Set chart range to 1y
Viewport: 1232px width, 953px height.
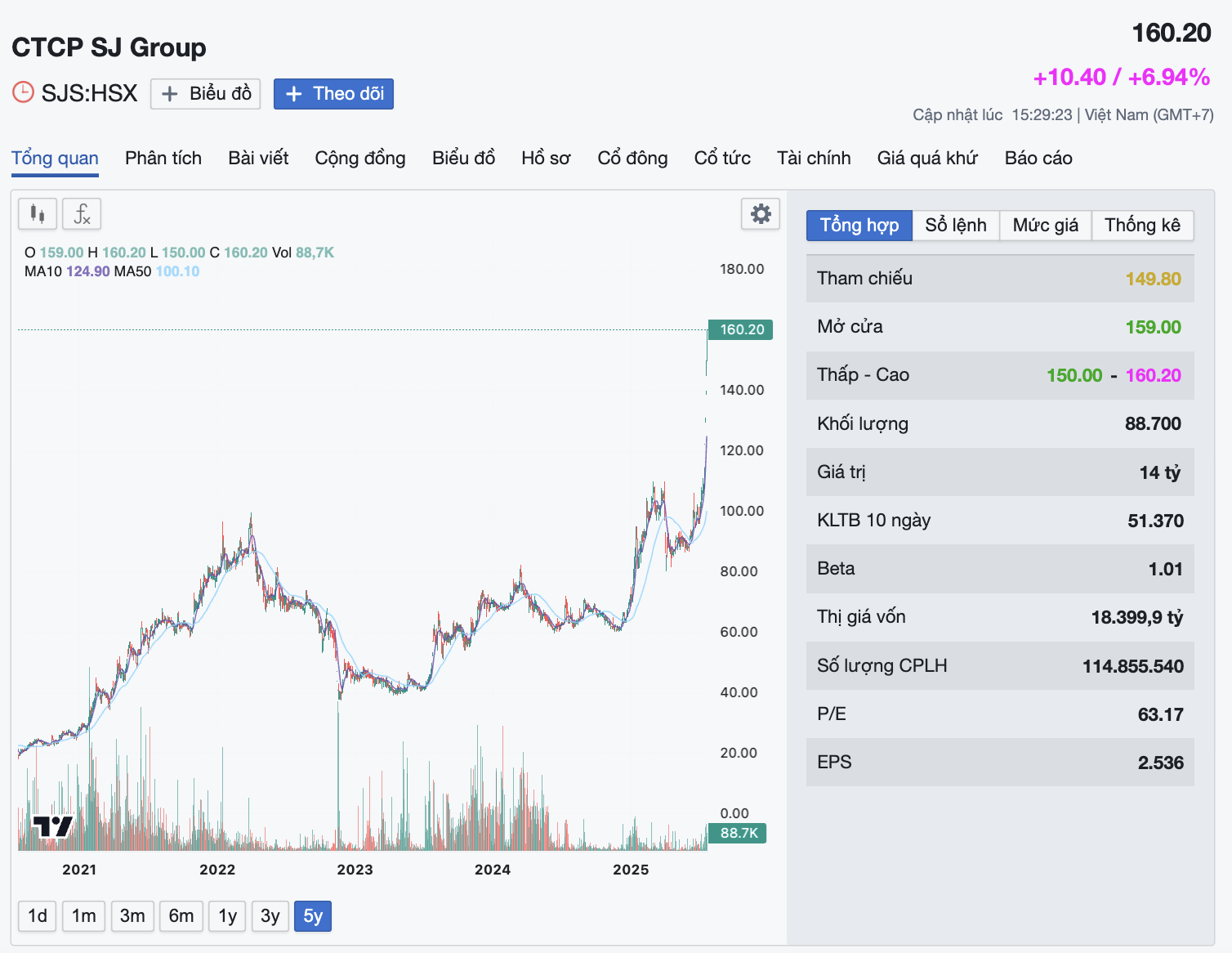click(227, 916)
